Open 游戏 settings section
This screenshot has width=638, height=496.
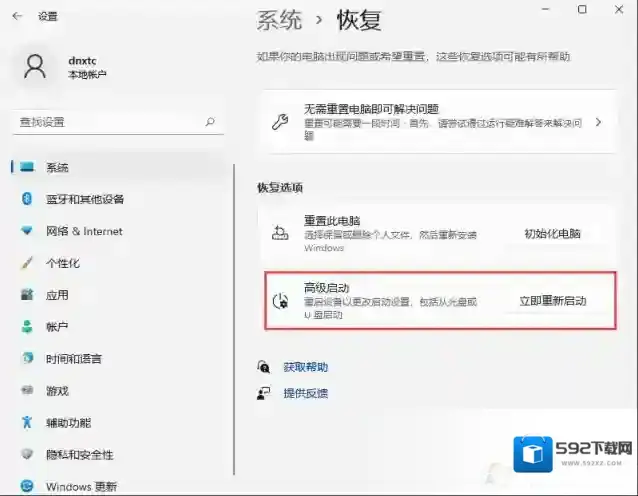(57, 391)
